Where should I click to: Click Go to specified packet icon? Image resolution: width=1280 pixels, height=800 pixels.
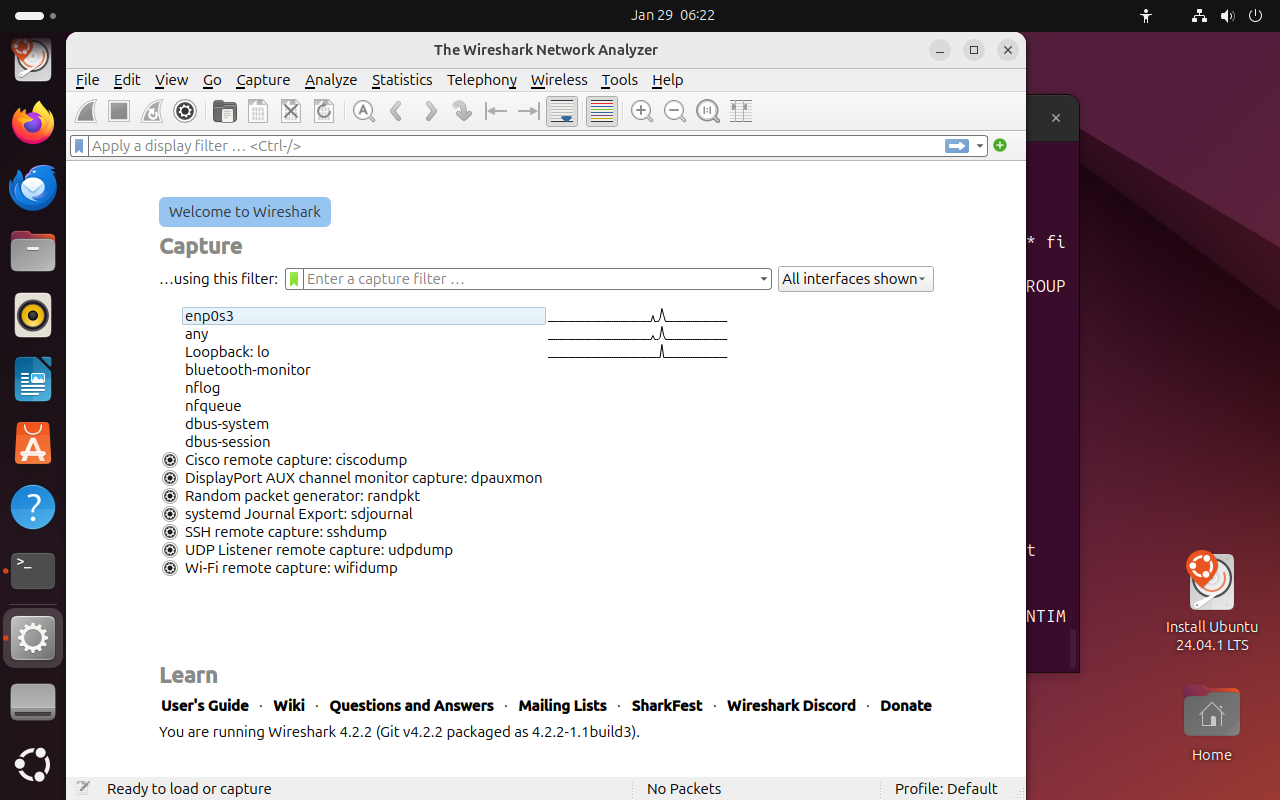point(462,111)
